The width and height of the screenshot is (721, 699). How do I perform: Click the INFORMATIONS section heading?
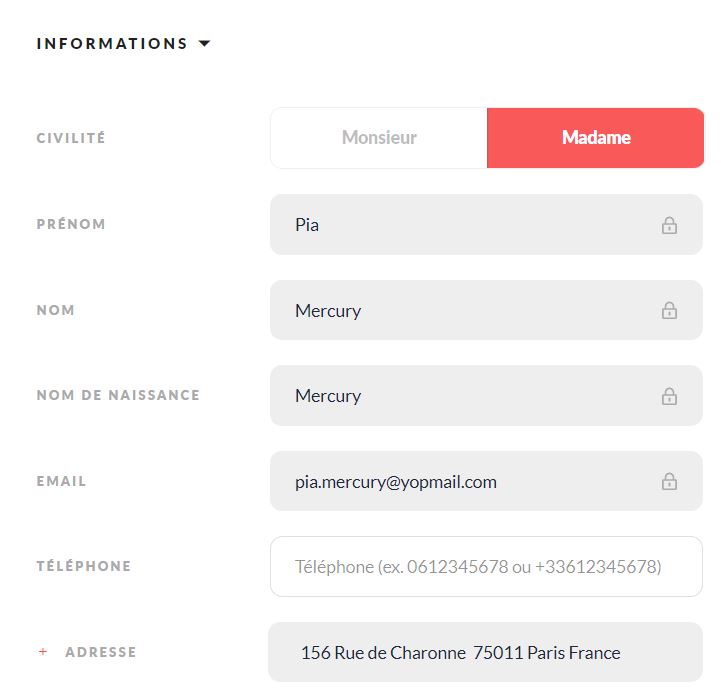(112, 43)
